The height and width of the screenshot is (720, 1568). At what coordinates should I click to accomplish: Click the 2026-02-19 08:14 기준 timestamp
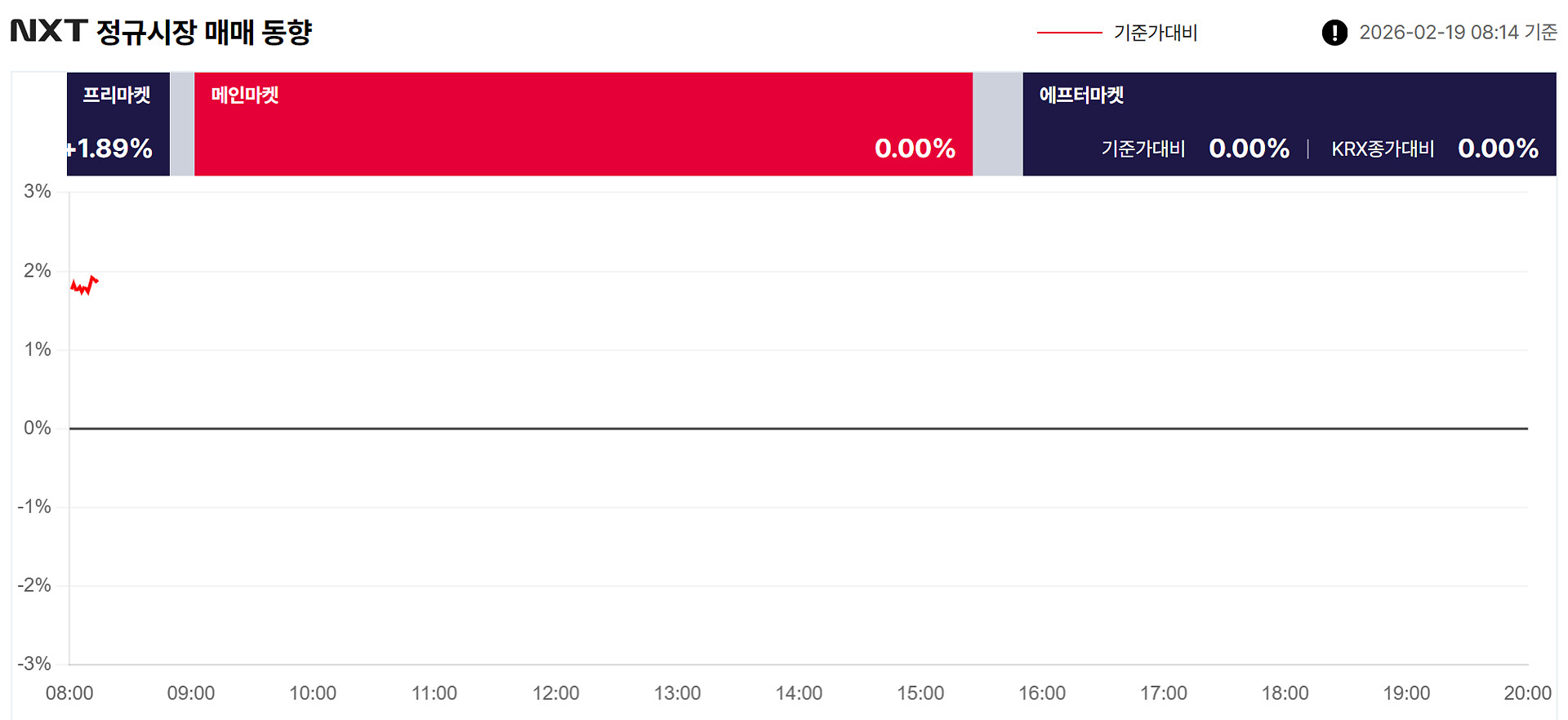(1458, 33)
